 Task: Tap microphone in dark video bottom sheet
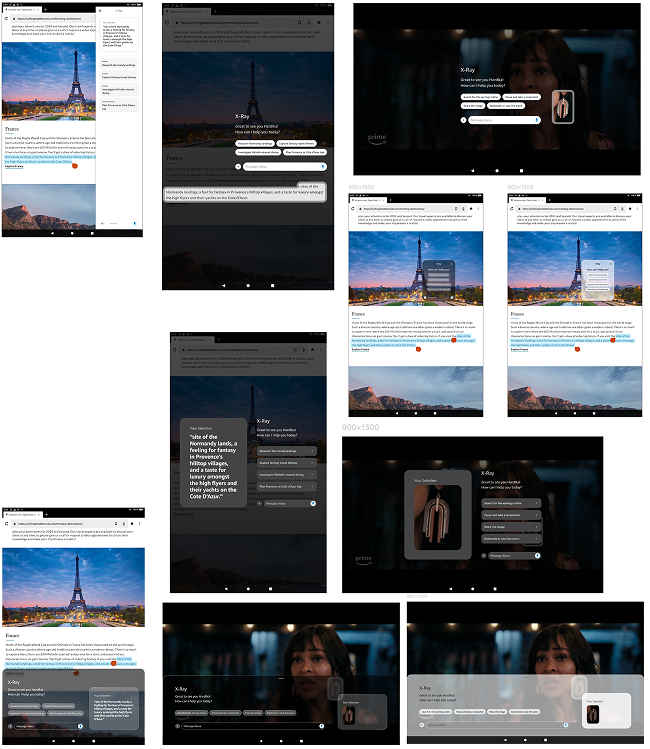[x=321, y=727]
